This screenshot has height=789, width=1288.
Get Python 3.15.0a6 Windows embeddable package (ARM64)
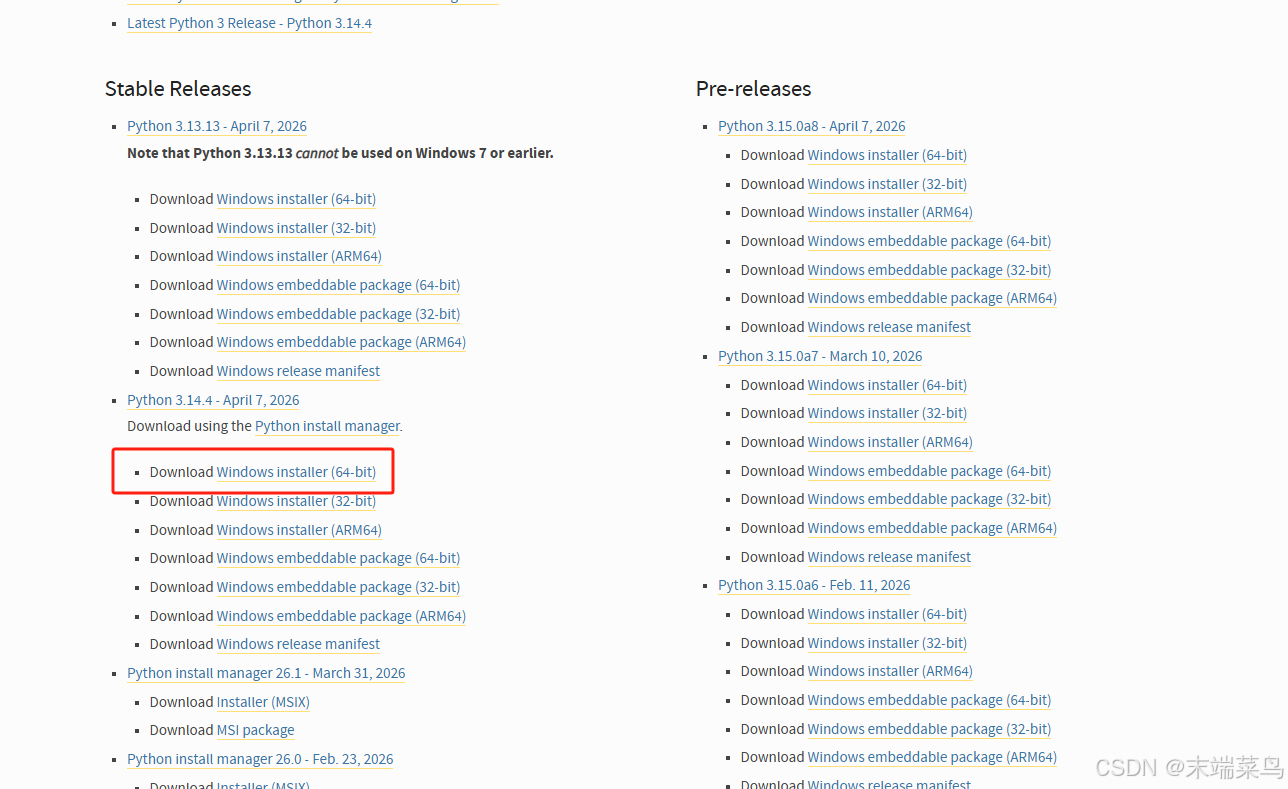coord(932,757)
